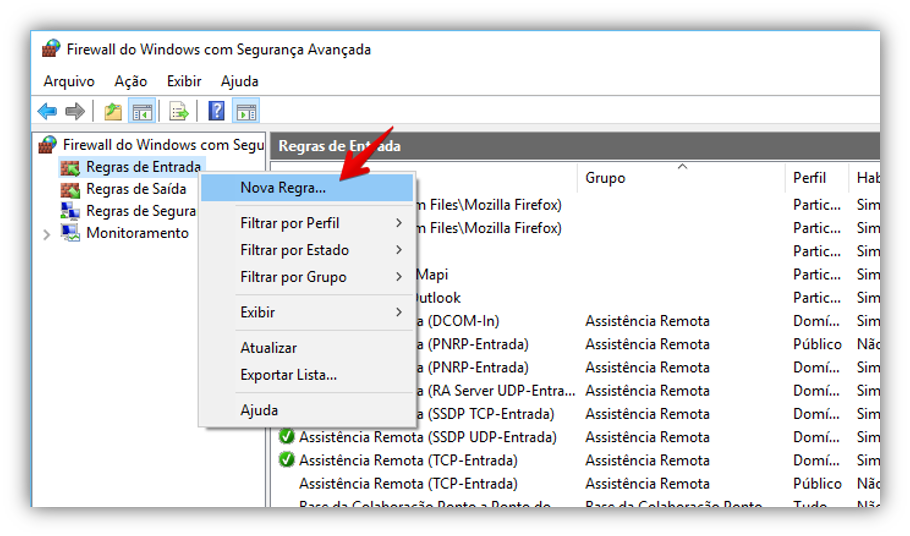This screenshot has width=910, height=536.
Task: Open the Filtrar por Grupo submenu
Action: coord(293,277)
